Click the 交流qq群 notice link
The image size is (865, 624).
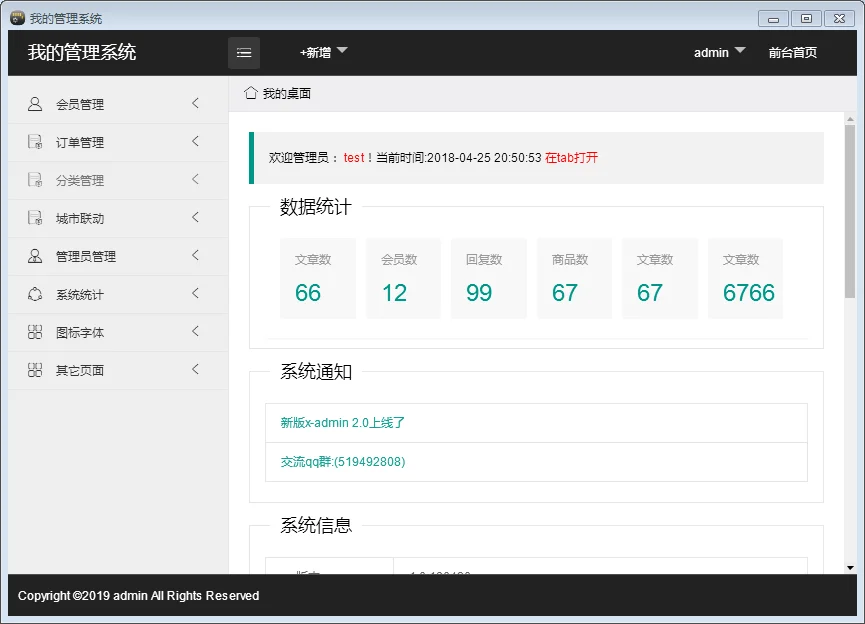(343, 462)
